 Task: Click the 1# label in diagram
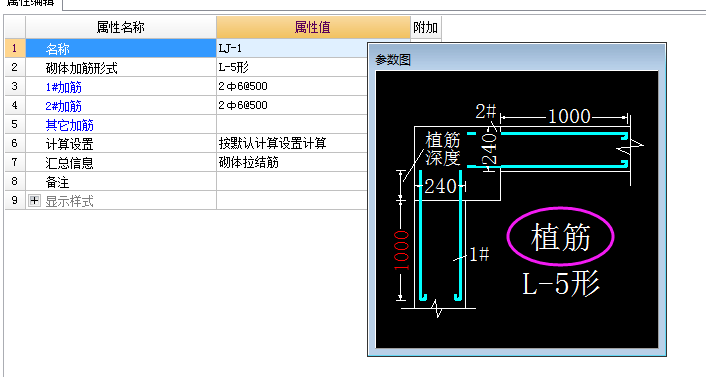pos(479,254)
